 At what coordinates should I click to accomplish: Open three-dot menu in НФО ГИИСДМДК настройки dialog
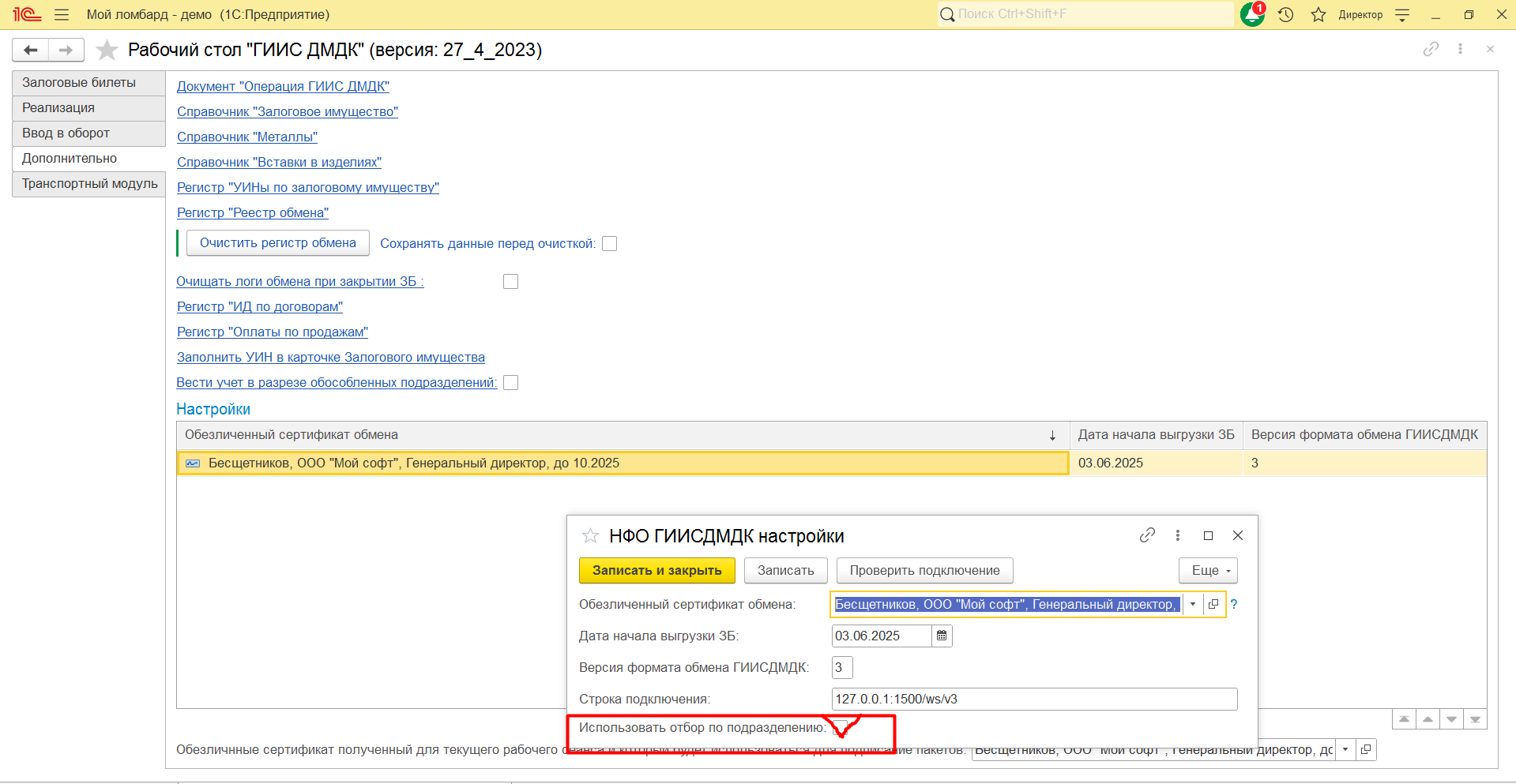pyautogui.click(x=1177, y=535)
